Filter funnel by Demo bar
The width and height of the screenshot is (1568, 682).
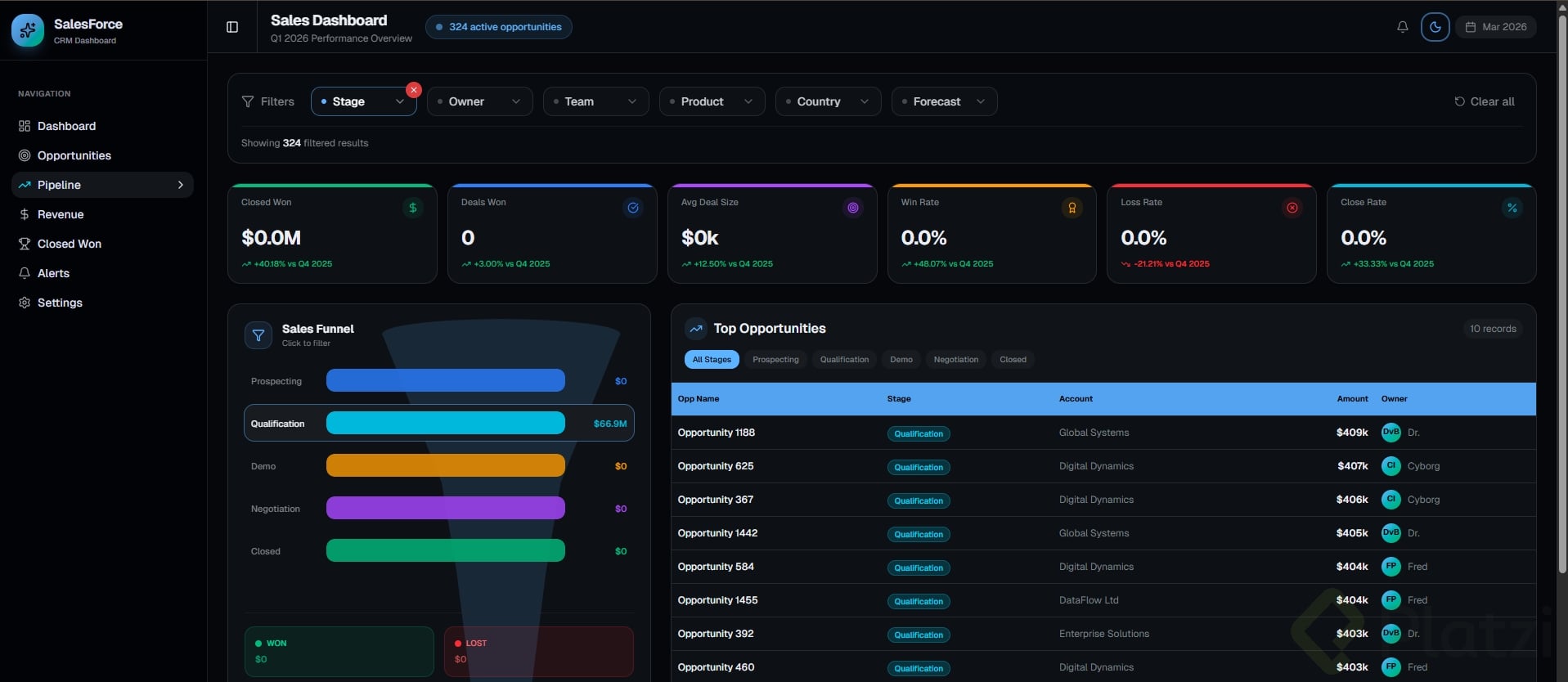446,465
